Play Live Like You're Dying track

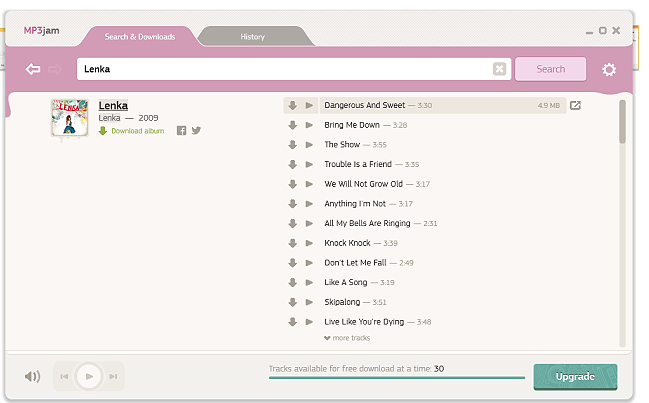coord(309,322)
